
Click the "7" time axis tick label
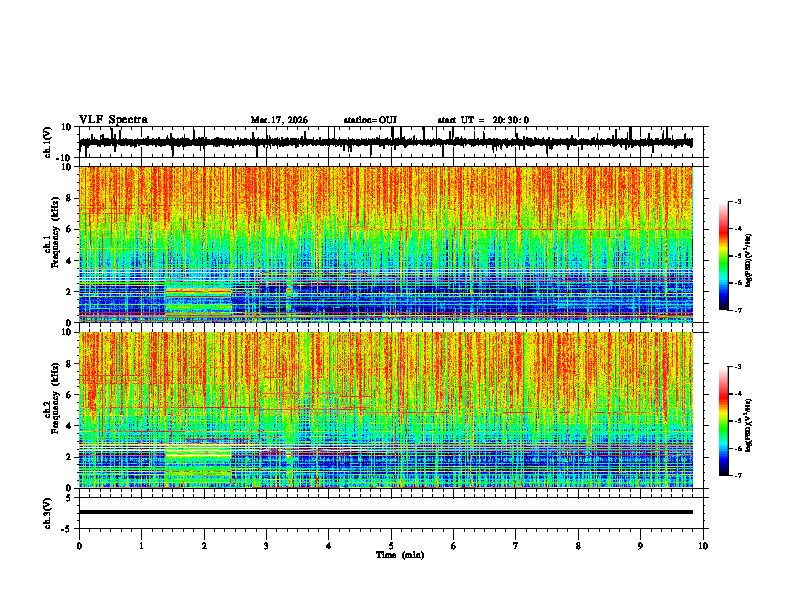click(516, 545)
